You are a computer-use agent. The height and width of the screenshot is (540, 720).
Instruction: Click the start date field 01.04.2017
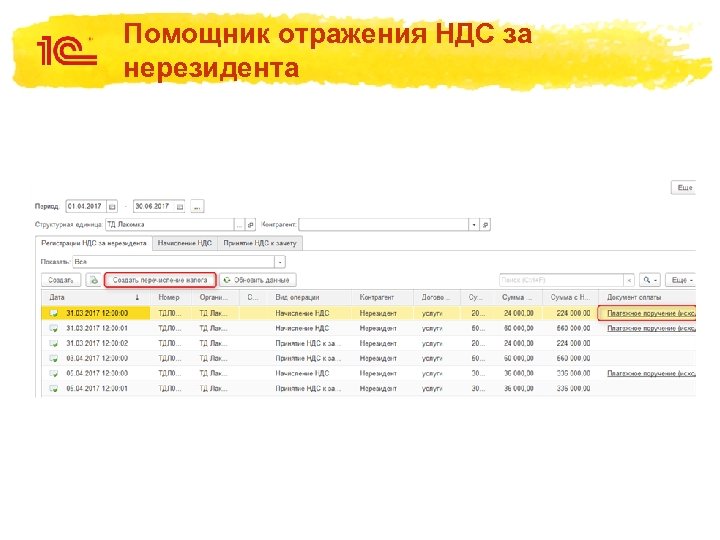(86, 207)
